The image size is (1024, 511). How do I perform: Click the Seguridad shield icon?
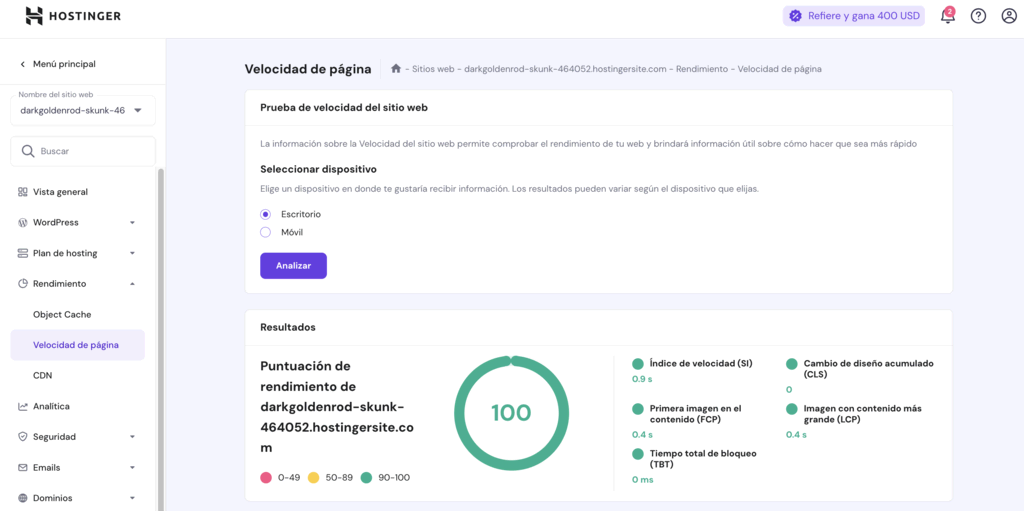click(x=22, y=437)
